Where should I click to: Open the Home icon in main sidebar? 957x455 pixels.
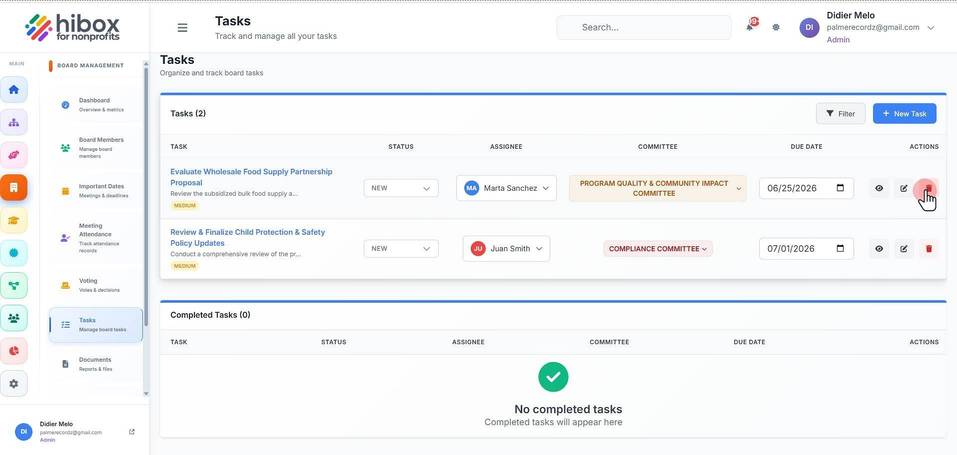pyautogui.click(x=13, y=90)
